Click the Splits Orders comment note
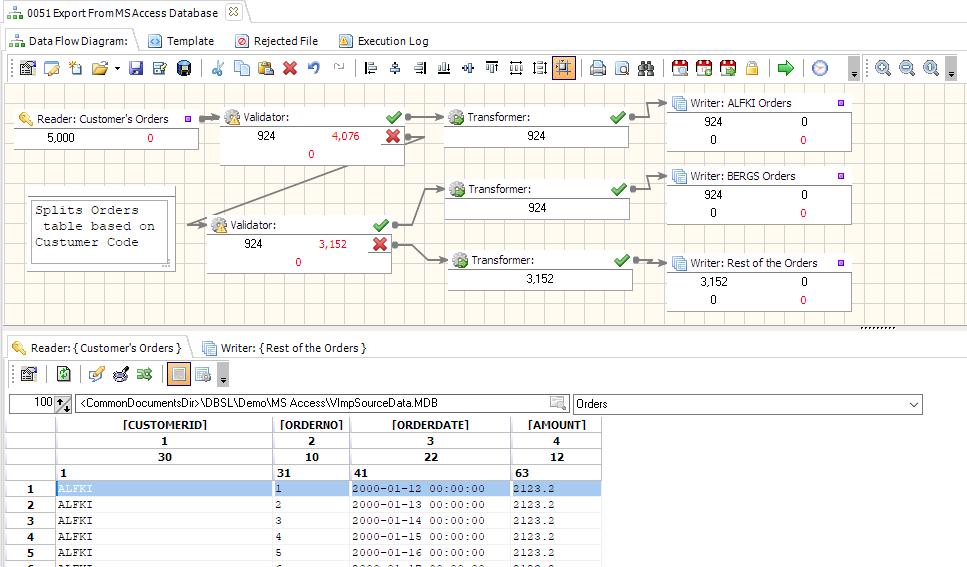 [100, 230]
